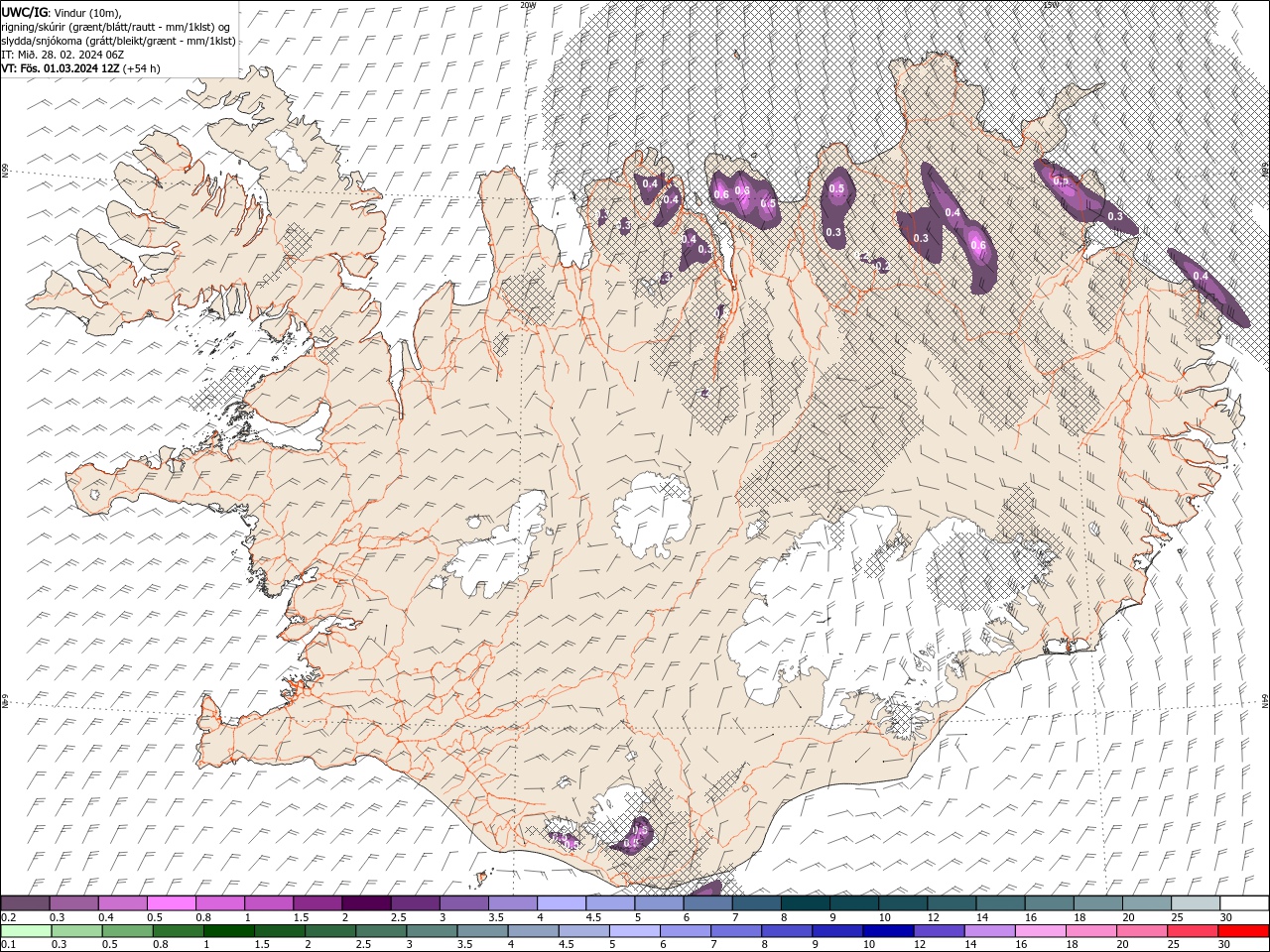The image size is (1270, 952).
Task: Click the "IT: Mið. 28. 02. 2024 06Z" line
Action: pos(63,55)
